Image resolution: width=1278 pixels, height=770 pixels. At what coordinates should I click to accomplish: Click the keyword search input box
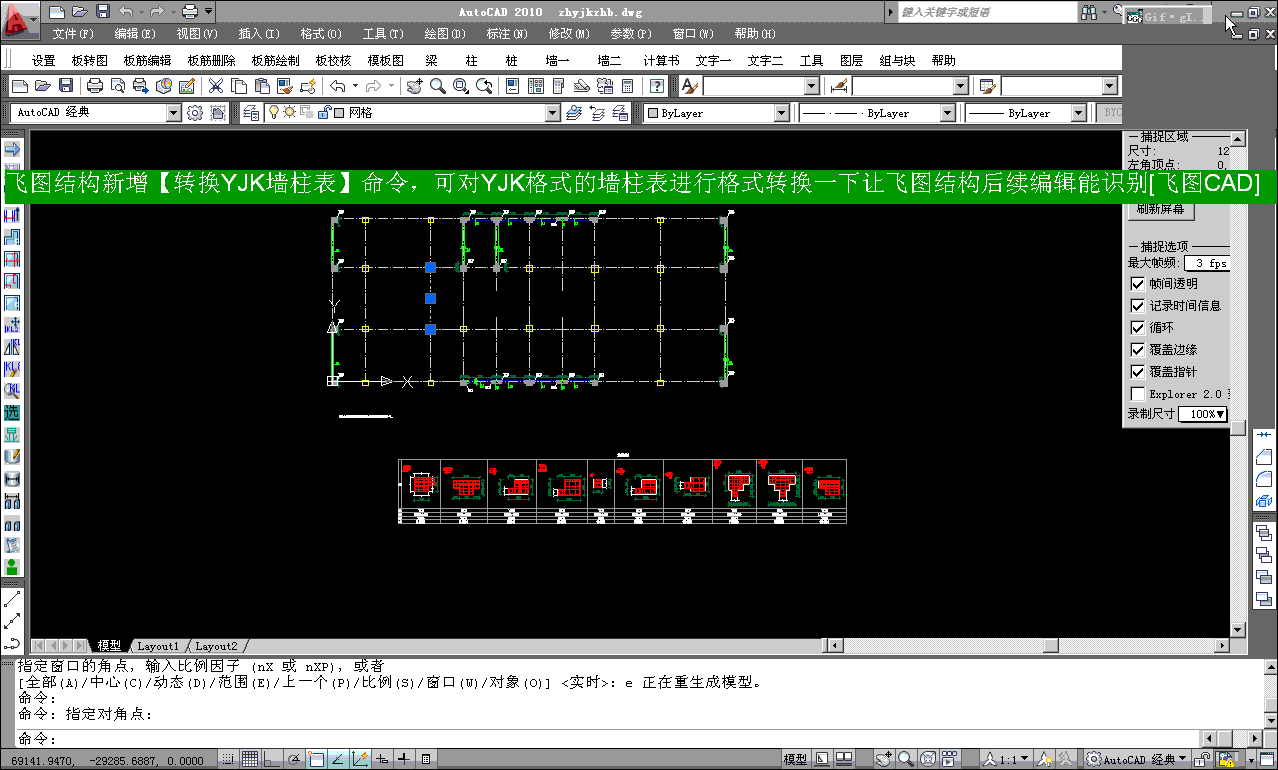985,12
